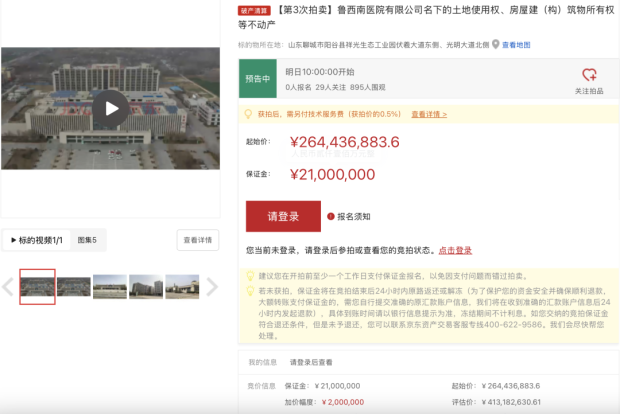Select the fifth thumbnail image

[182, 287]
